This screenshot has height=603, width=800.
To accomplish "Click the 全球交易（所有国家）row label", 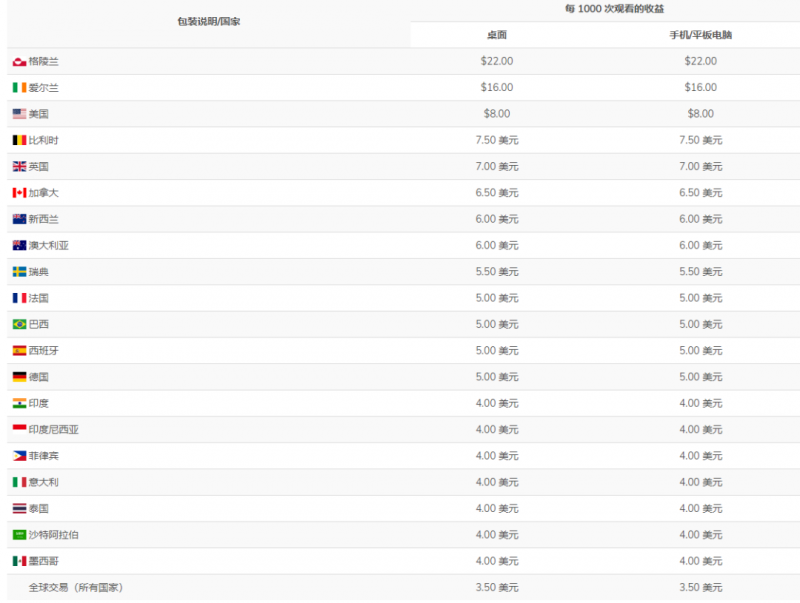I will pyautogui.click(x=76, y=588).
